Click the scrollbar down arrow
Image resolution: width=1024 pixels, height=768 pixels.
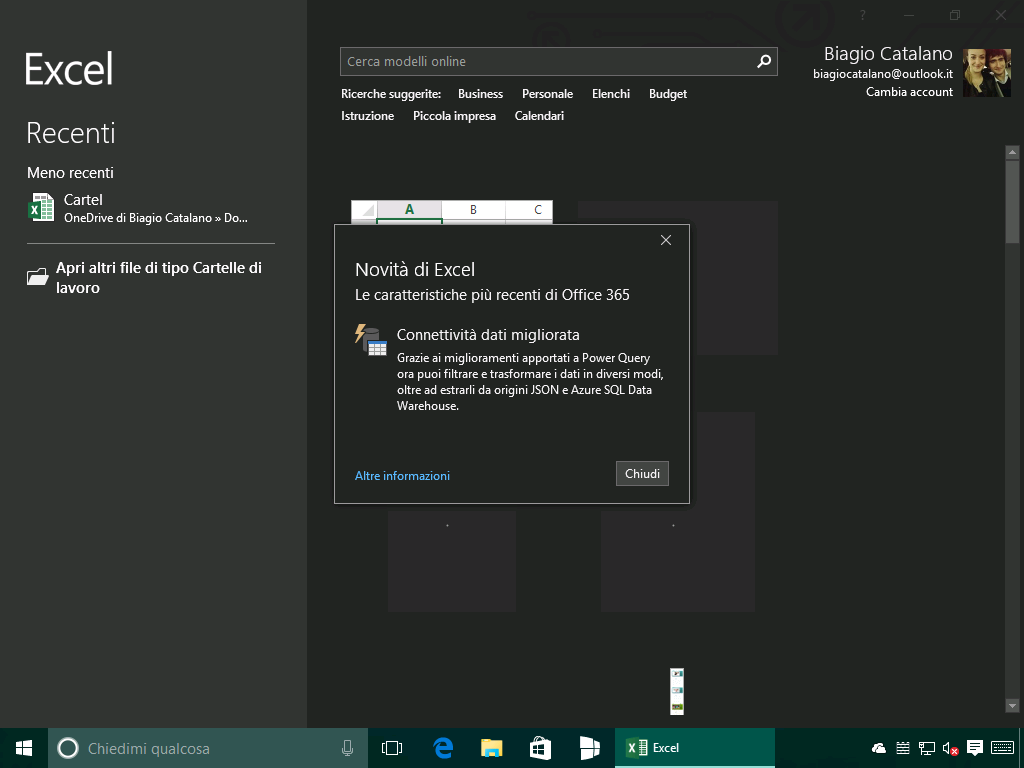(x=1012, y=705)
